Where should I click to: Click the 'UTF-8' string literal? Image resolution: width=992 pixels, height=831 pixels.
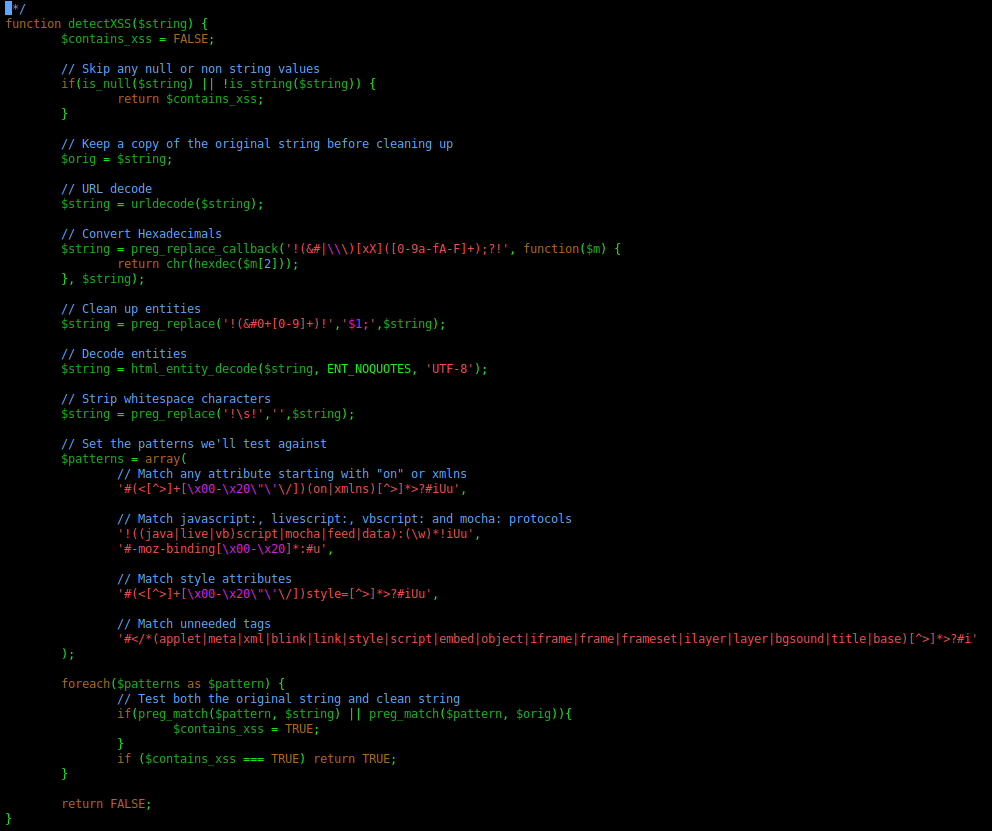[x=449, y=369]
